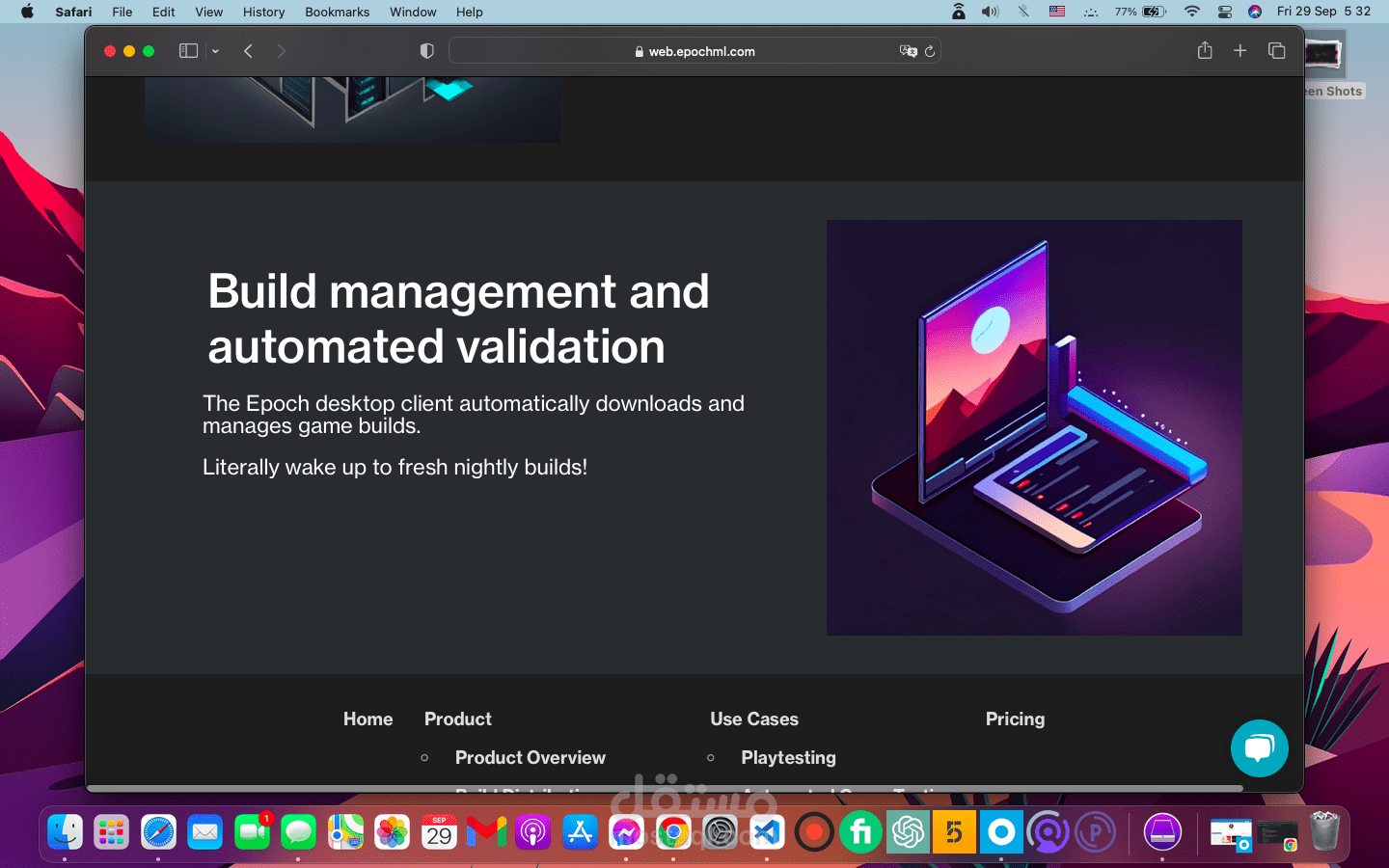Open Launchpad in the Dock
1389x868 pixels.
111,831
